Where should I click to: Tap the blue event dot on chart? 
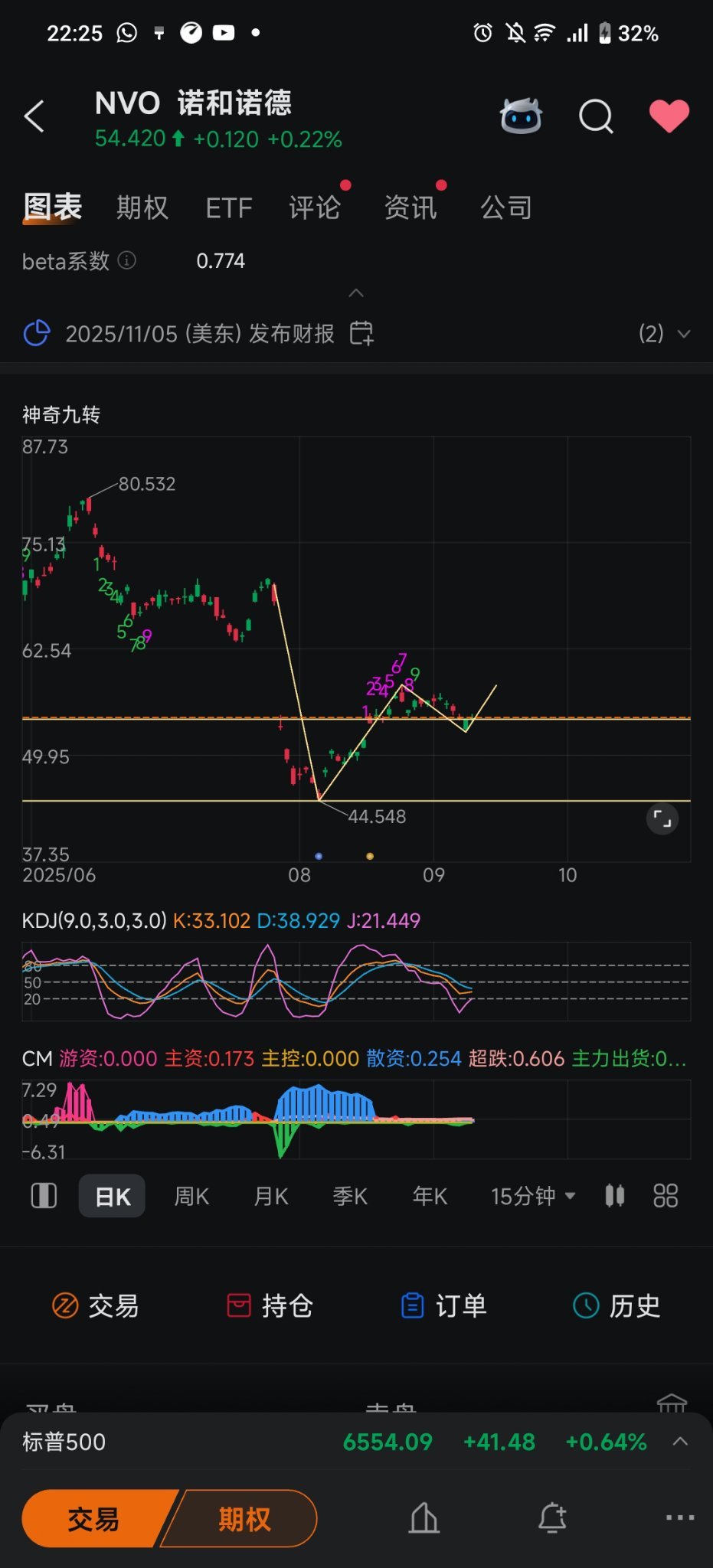coord(319,856)
